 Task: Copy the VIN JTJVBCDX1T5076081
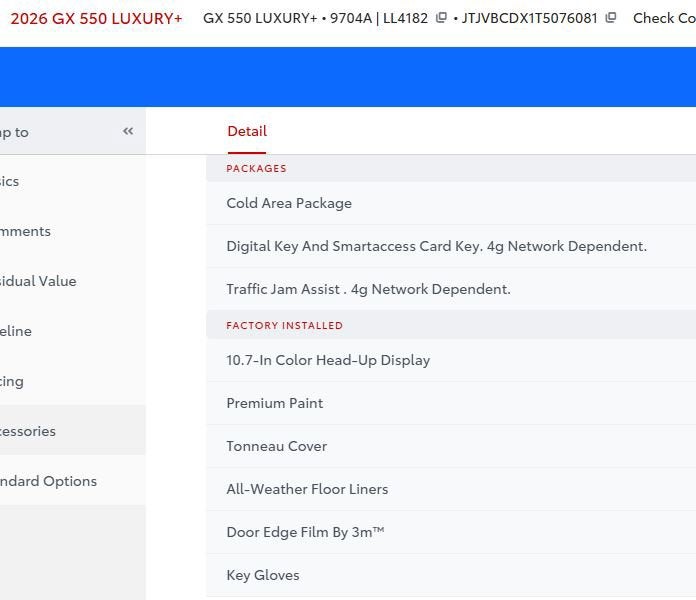tap(611, 18)
